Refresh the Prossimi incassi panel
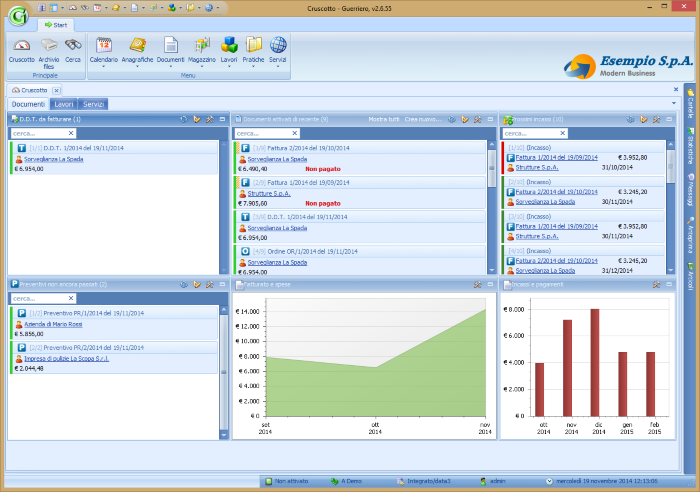 point(630,119)
